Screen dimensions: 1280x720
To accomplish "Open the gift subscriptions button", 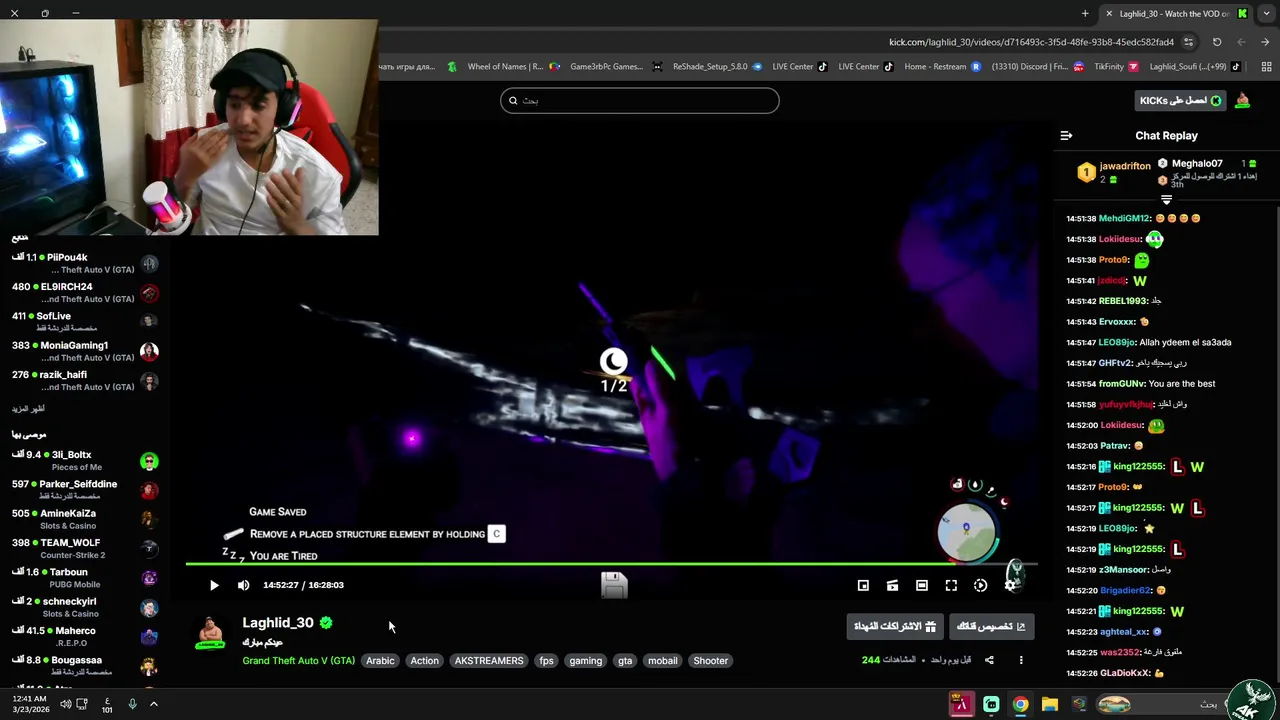I will (x=895, y=627).
